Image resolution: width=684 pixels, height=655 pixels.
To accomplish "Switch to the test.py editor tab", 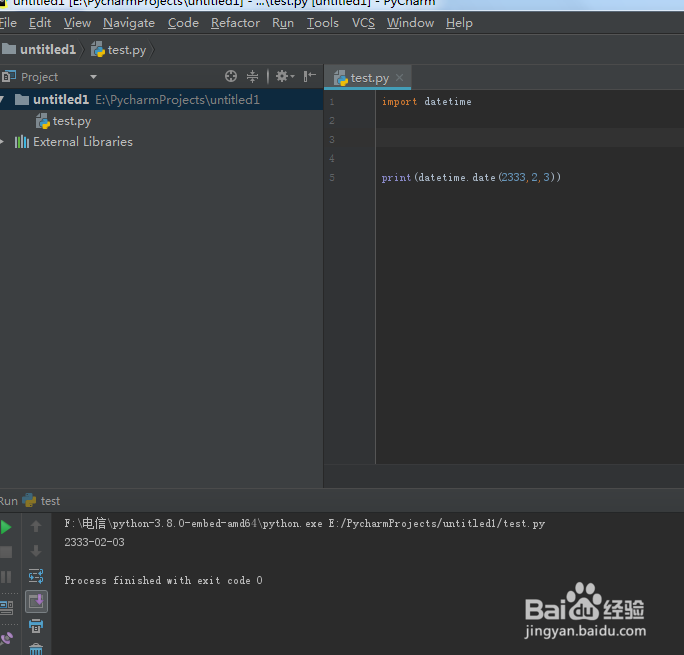I will [369, 78].
